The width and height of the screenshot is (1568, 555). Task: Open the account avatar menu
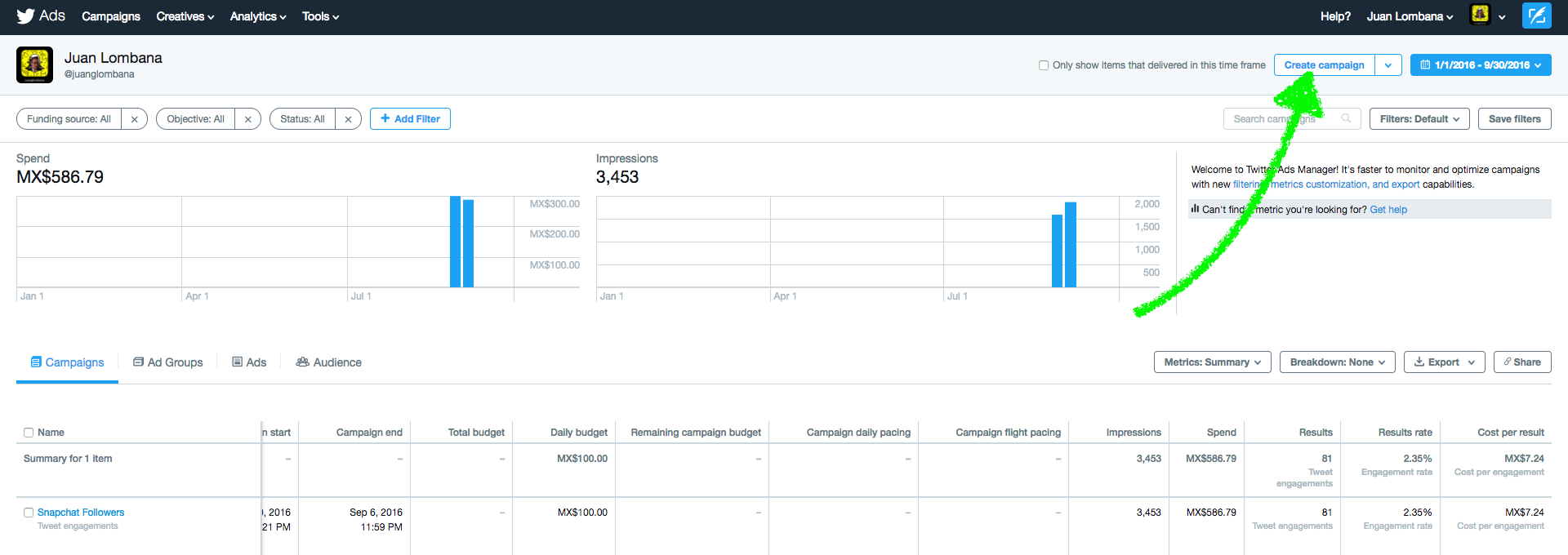coord(1487,16)
